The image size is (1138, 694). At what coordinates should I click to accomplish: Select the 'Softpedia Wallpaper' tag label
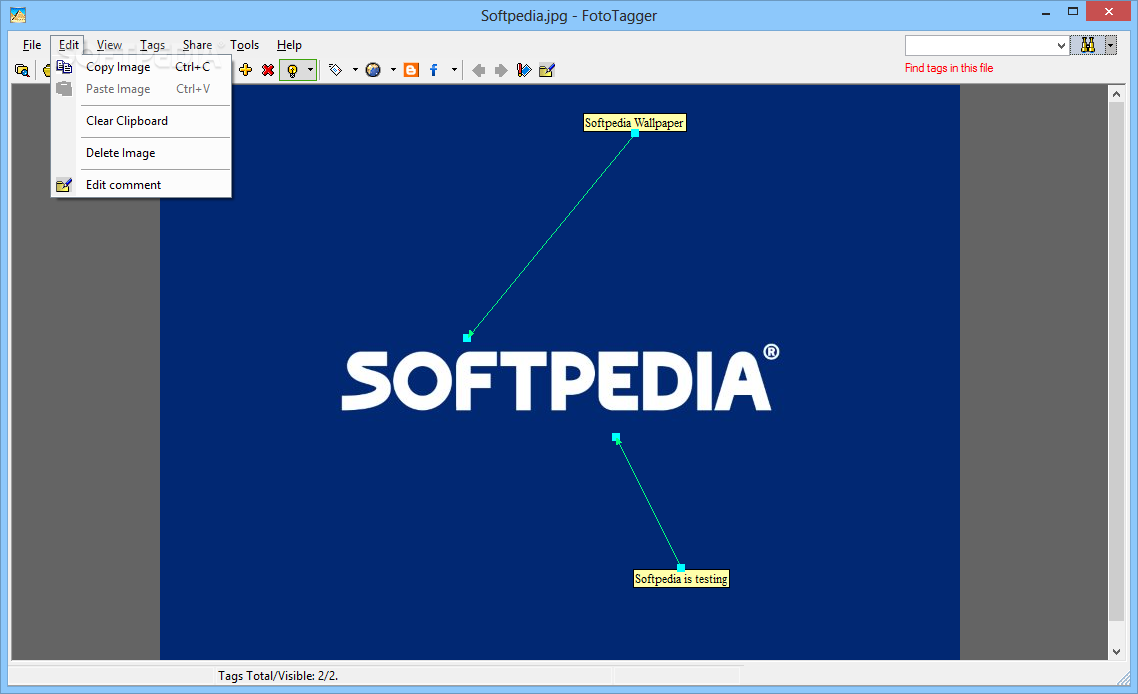pos(634,123)
